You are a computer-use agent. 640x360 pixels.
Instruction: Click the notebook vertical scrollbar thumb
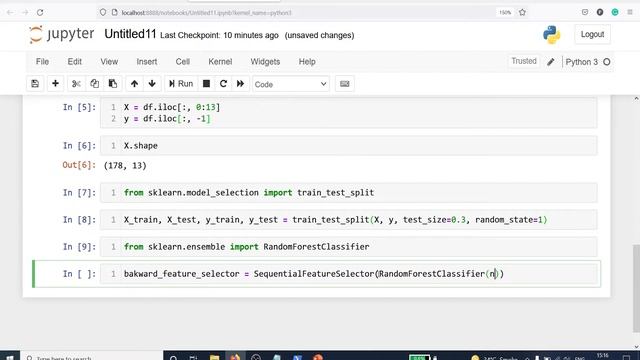pos(636,288)
